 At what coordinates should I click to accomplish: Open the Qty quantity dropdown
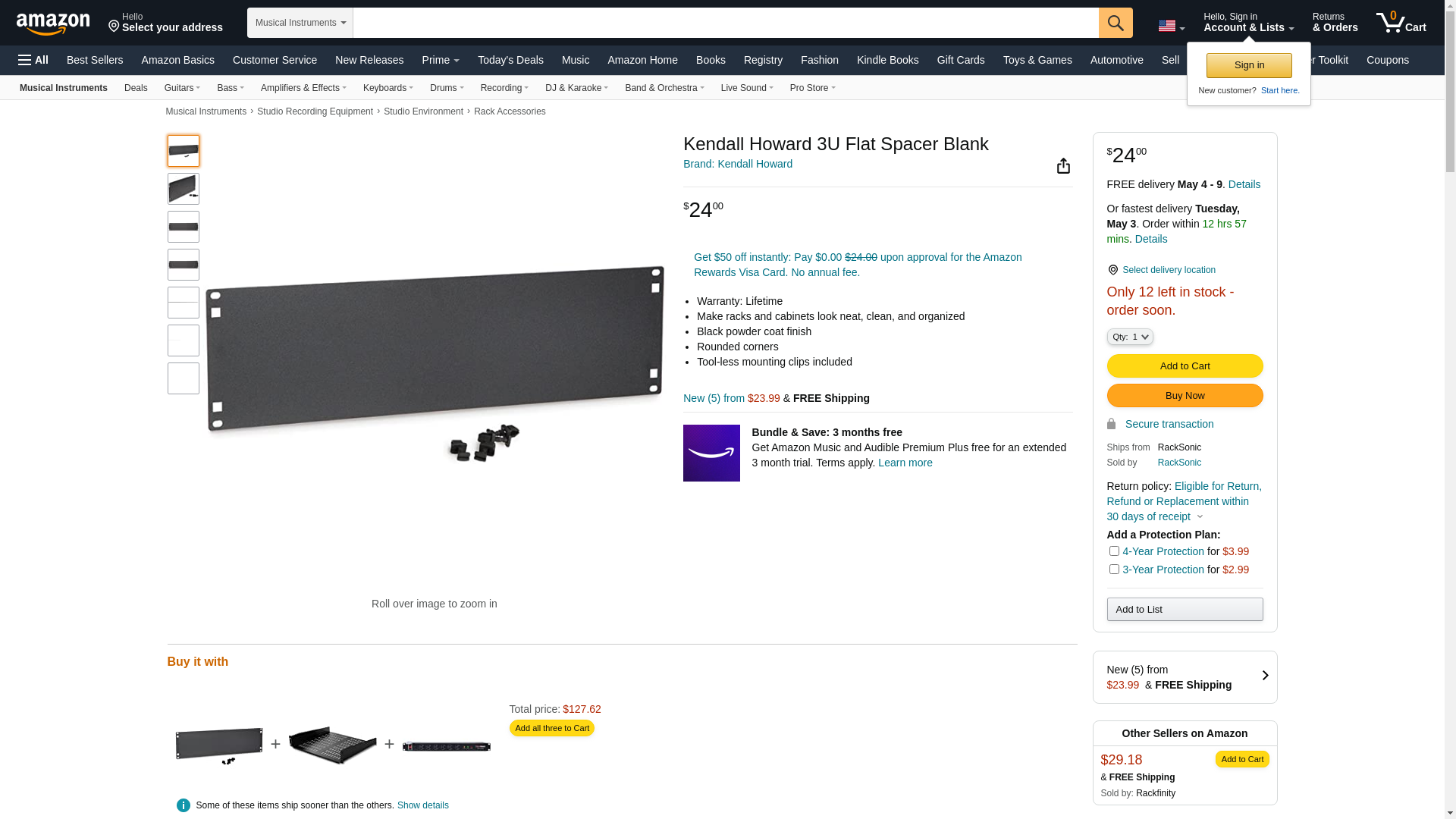tap(1130, 337)
